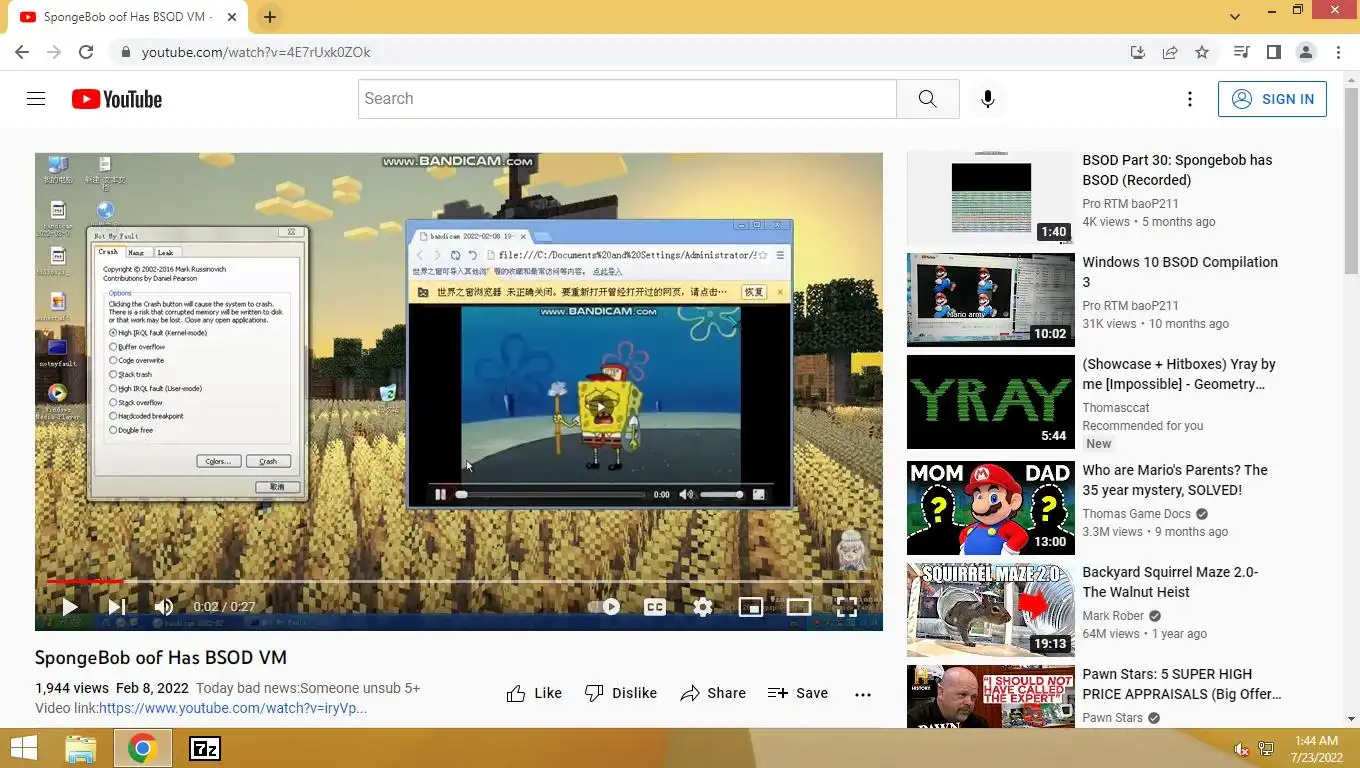Open the player settings gear

coord(703,607)
